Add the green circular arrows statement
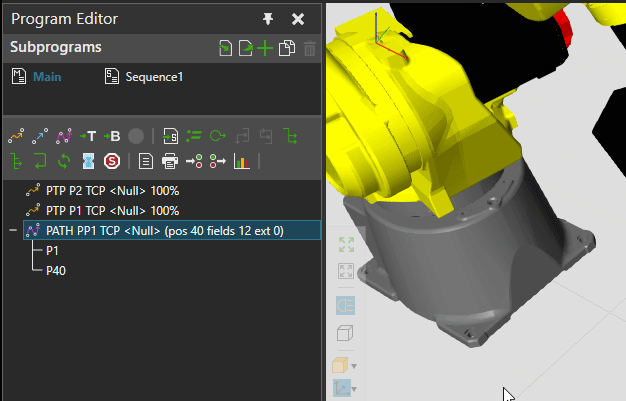 64,161
